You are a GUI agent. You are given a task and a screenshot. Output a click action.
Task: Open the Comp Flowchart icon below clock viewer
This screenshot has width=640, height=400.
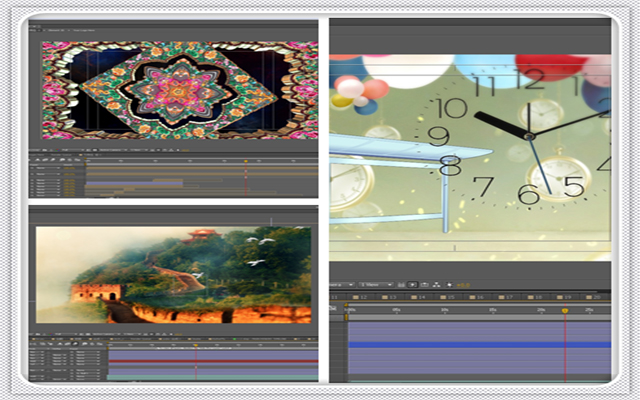pyautogui.click(x=435, y=285)
